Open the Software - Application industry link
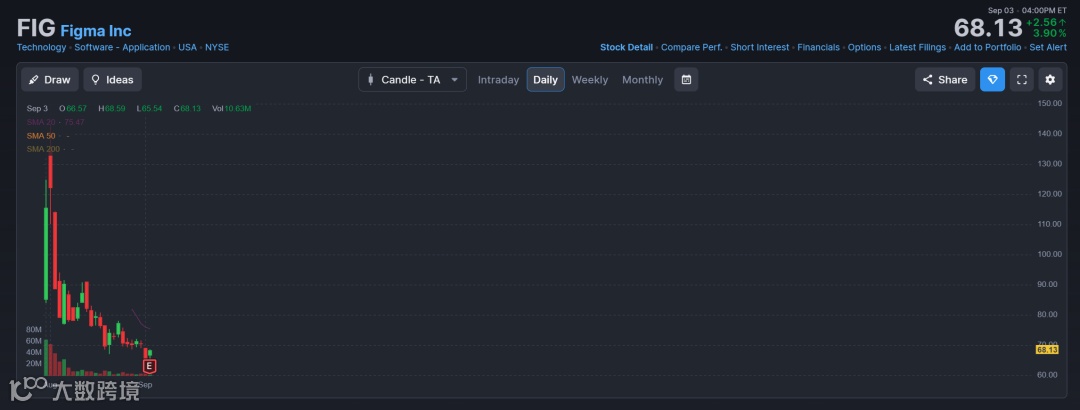The height and width of the screenshot is (410, 1080). 122,48
